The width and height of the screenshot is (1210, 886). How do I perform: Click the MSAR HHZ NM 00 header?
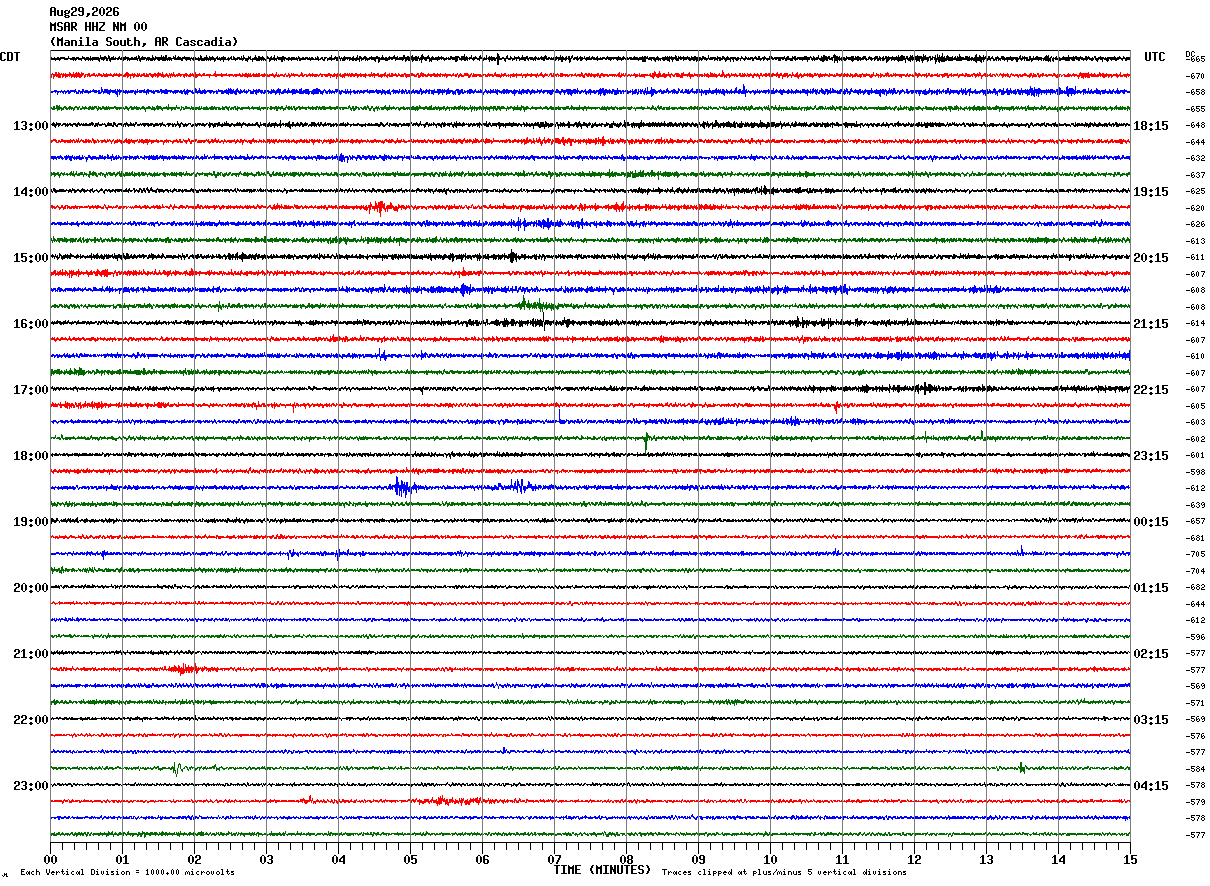coord(98,27)
